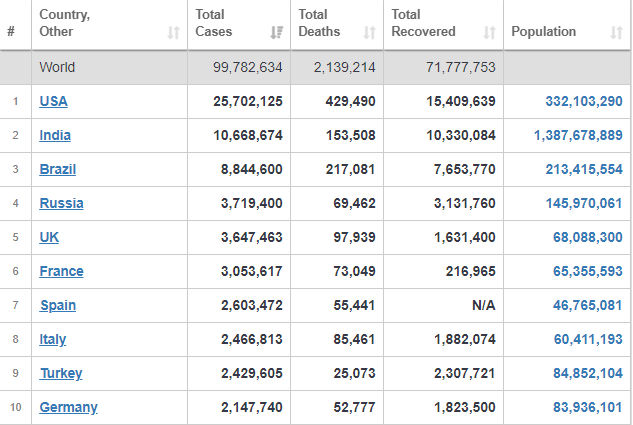Screen dimensions: 633x425
Task: Click the Country, Other header text
Action: pyautogui.click(x=65, y=23)
